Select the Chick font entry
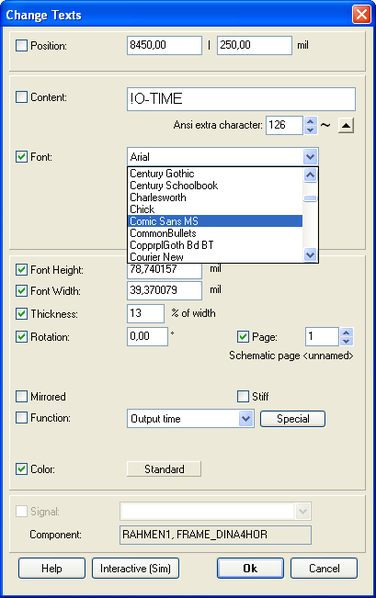Image resolution: width=376 pixels, height=598 pixels. click(215, 209)
